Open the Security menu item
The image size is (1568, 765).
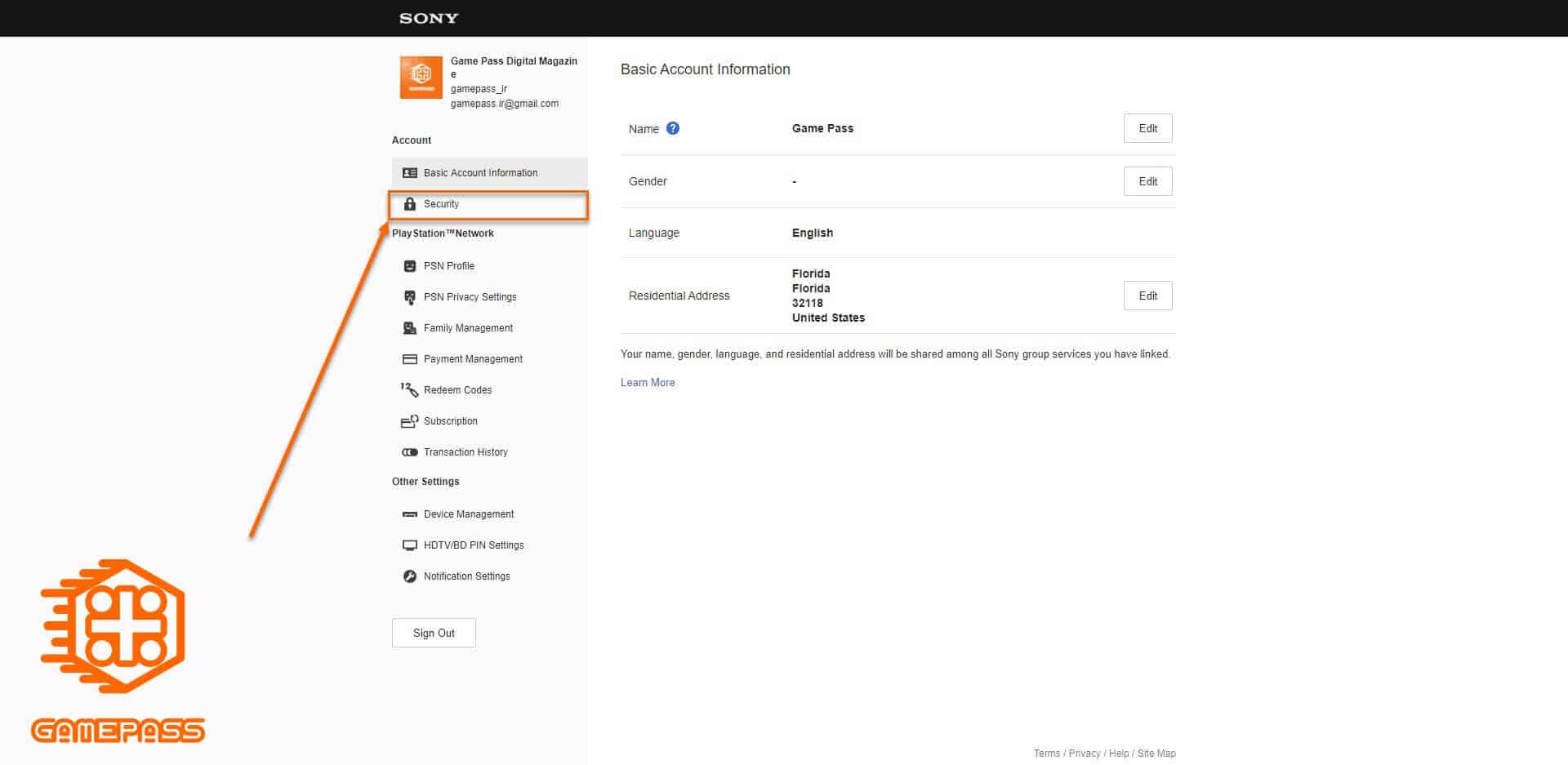tap(488, 204)
